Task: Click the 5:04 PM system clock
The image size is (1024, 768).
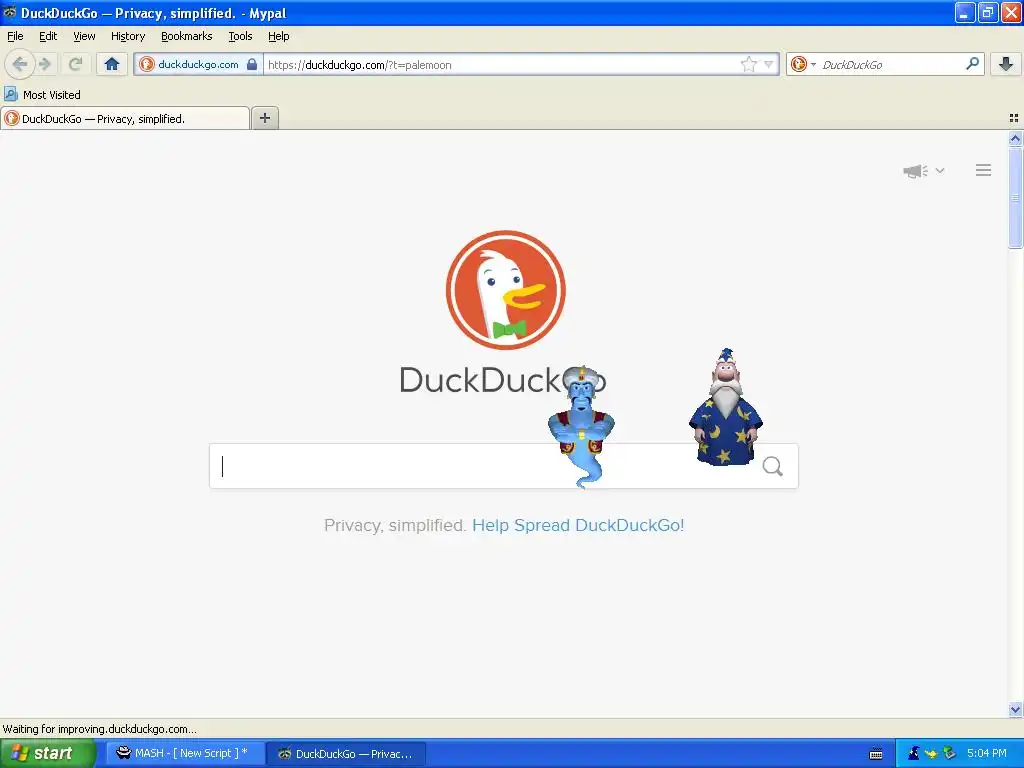Action: tap(987, 753)
